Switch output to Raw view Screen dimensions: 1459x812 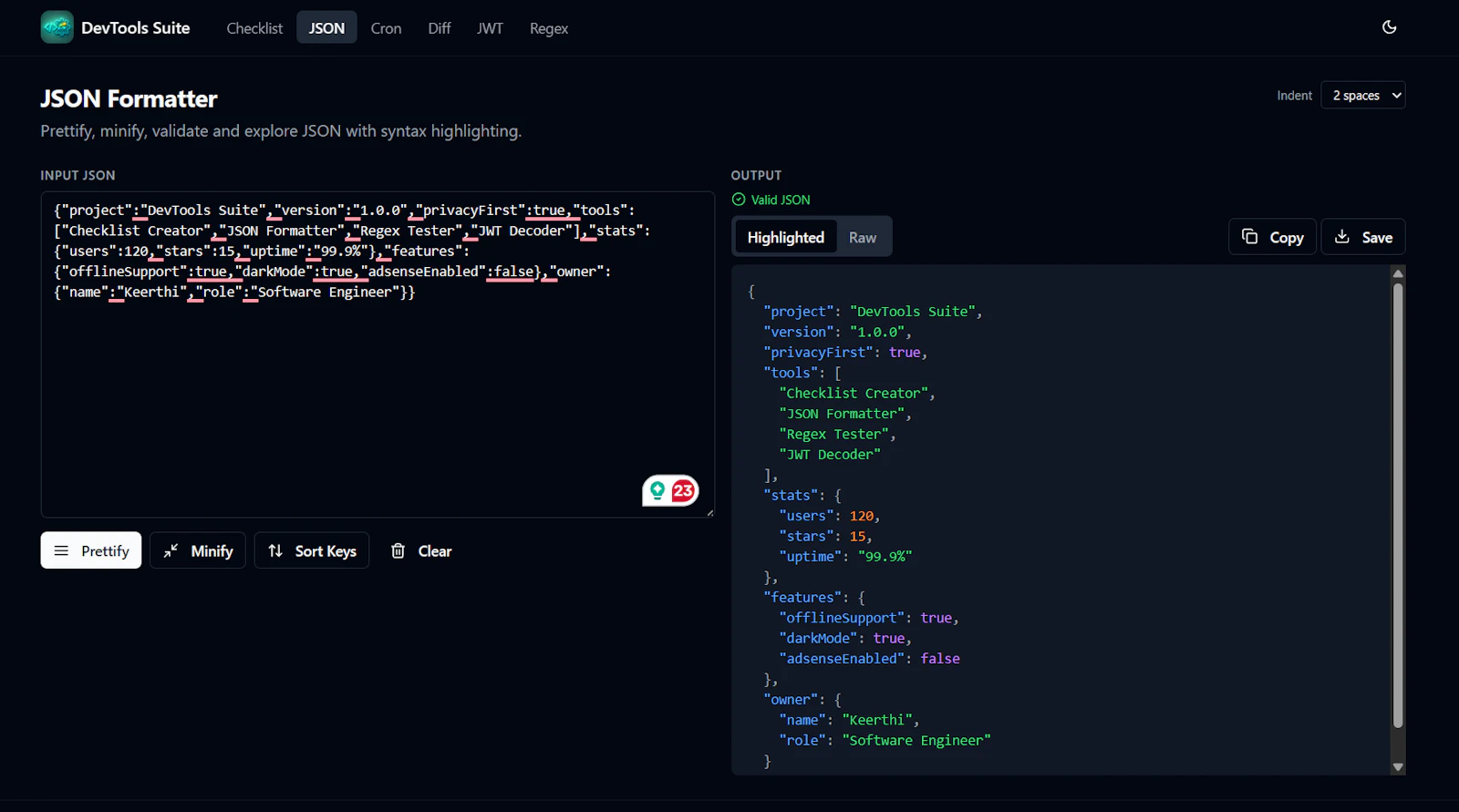point(863,237)
